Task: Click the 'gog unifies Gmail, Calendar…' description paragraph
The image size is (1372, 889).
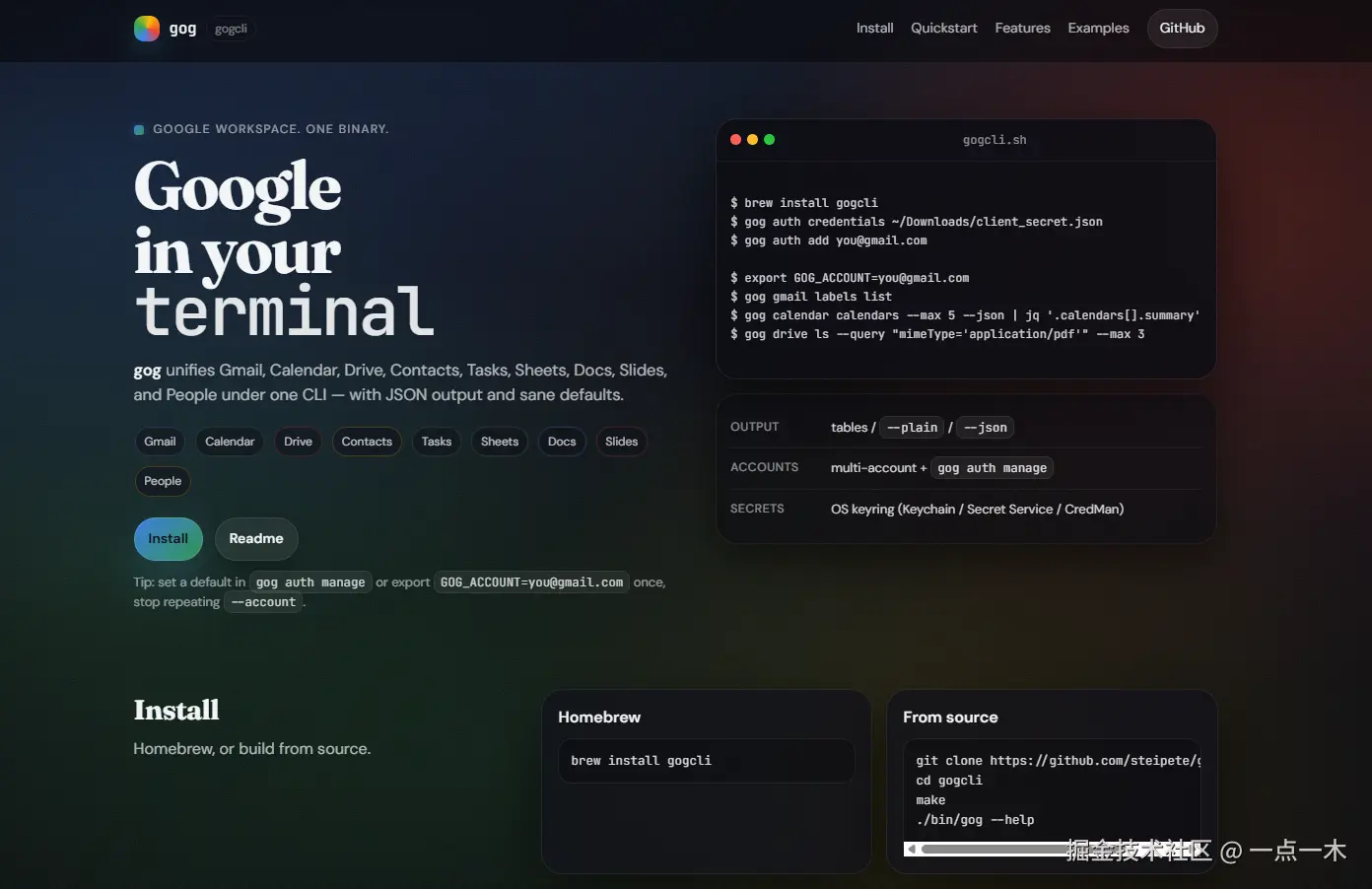Action: [400, 382]
